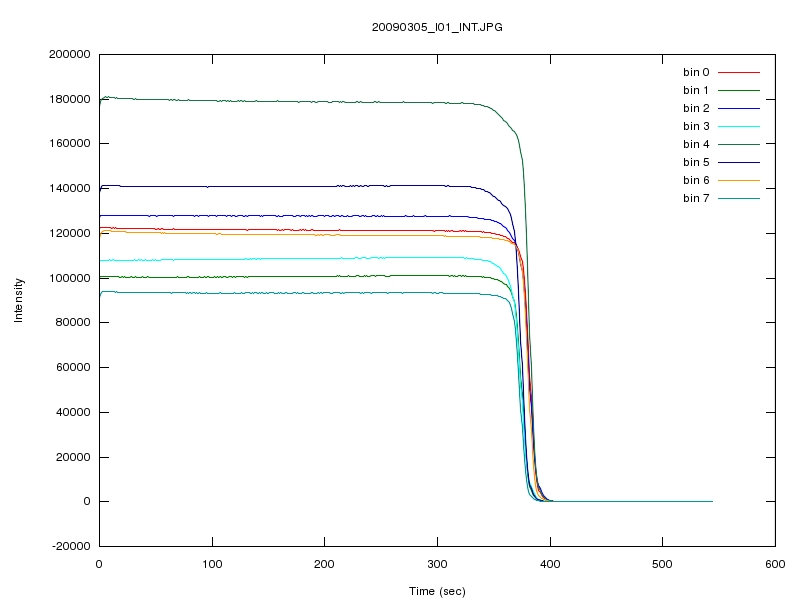Click the orange line sample for bin 6
800x600 pixels.
click(739, 180)
